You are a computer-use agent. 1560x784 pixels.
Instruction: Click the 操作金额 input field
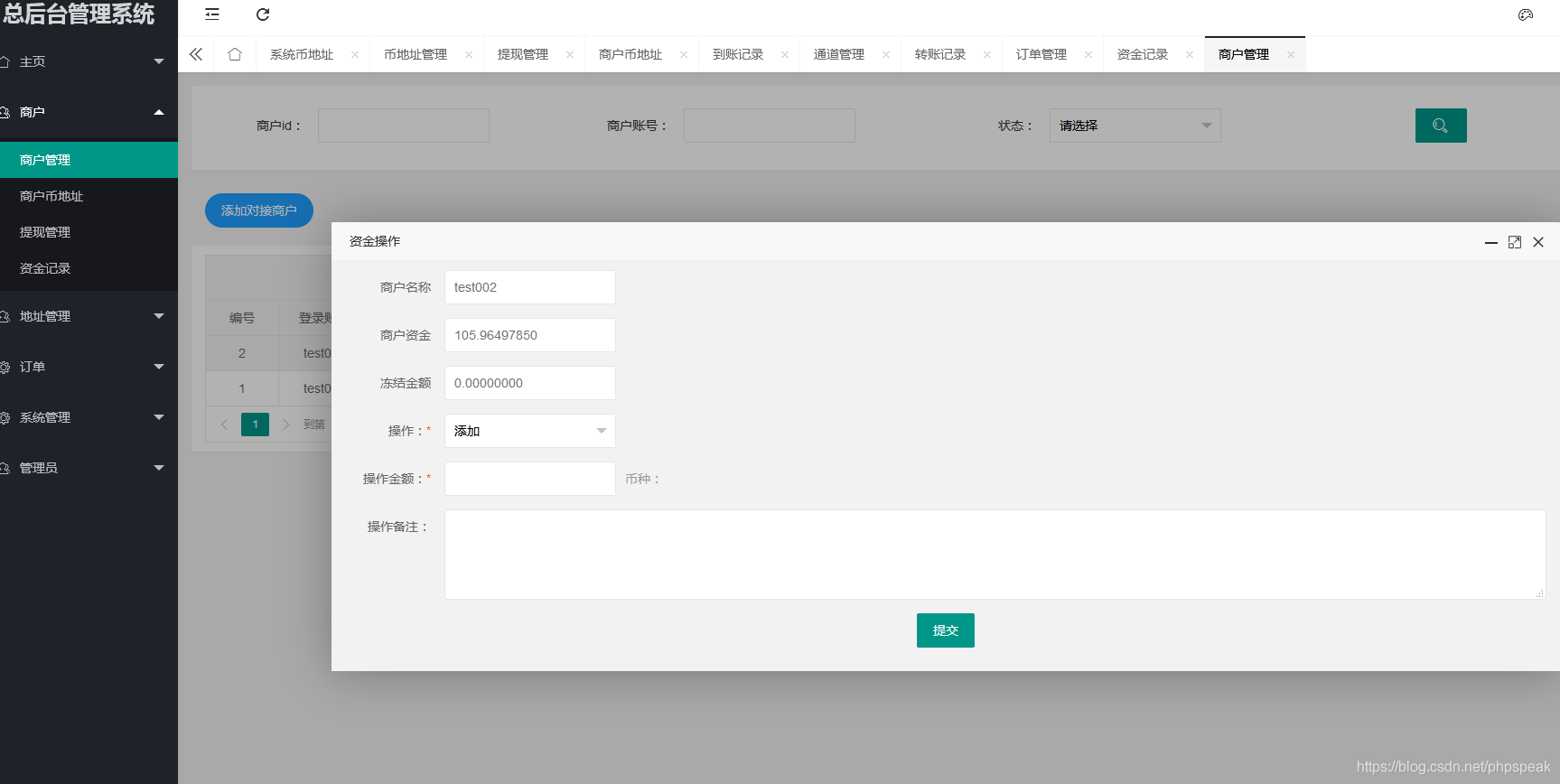(530, 479)
